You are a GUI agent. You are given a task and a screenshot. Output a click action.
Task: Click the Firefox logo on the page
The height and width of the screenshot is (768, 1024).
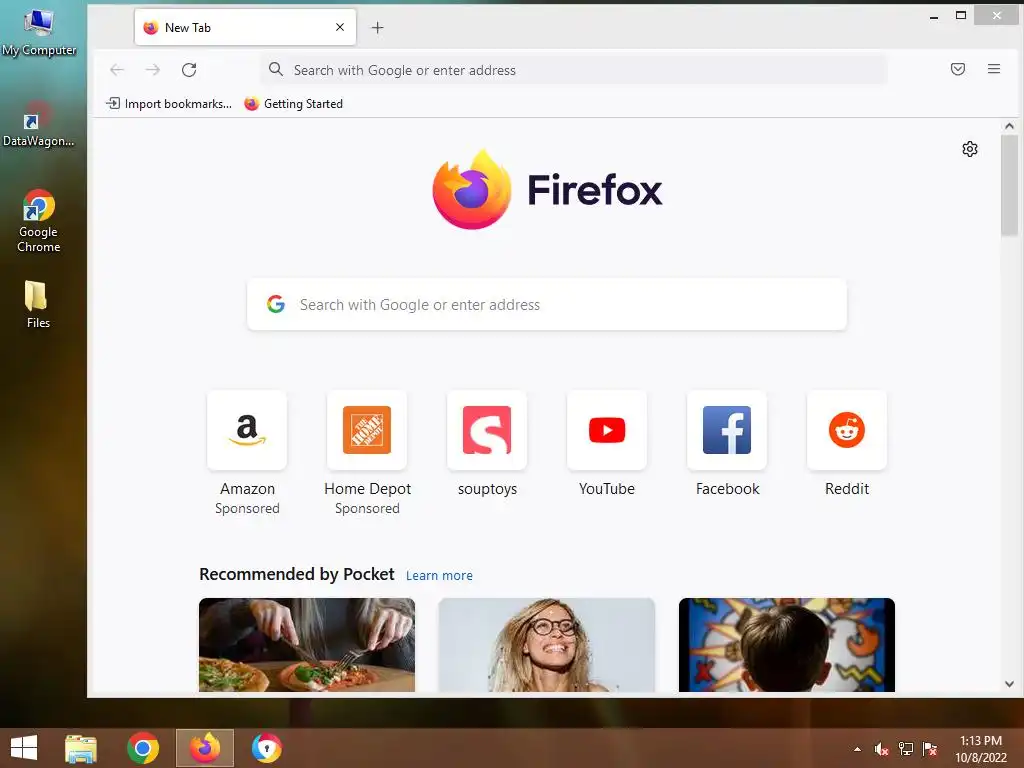[x=547, y=189]
